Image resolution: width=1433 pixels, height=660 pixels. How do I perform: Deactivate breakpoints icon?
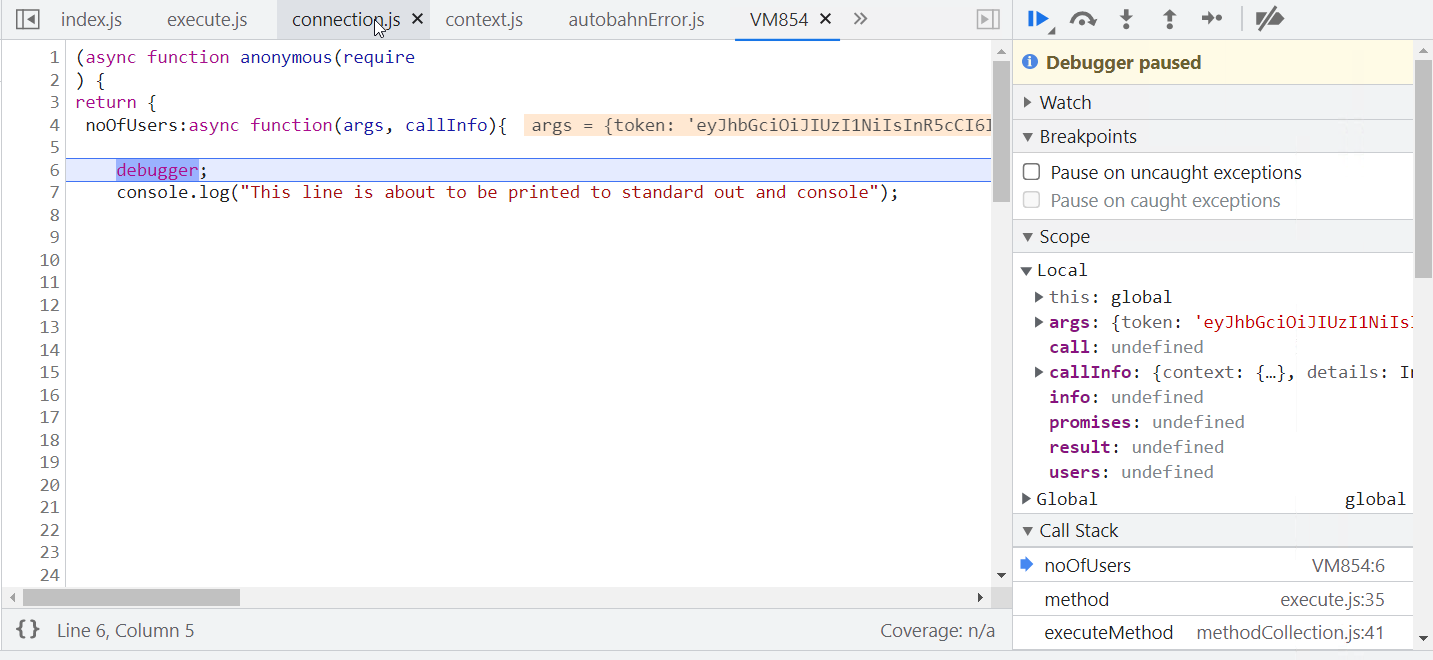[x=1270, y=19]
